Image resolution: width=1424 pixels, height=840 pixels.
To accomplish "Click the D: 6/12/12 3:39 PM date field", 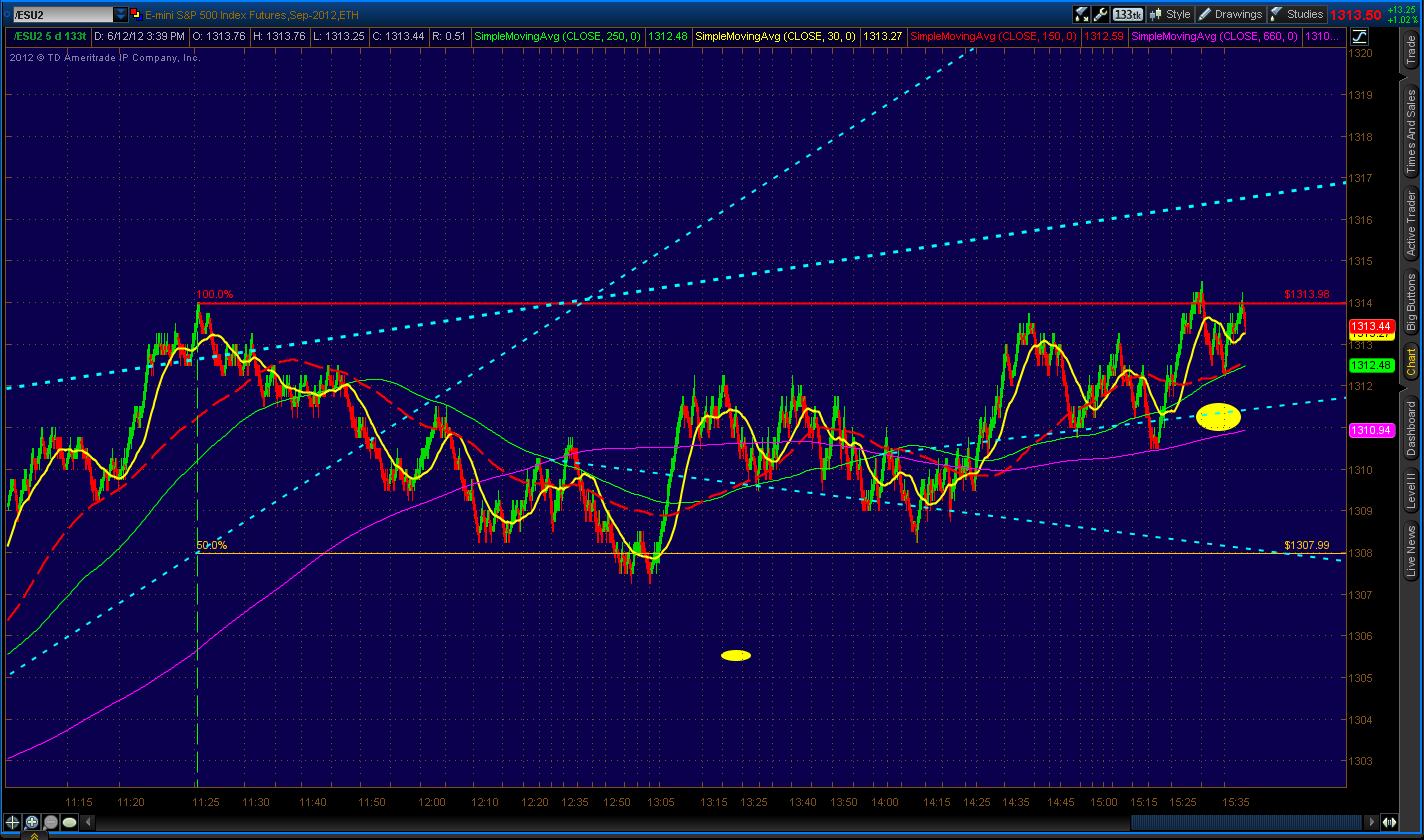I will [x=139, y=36].
